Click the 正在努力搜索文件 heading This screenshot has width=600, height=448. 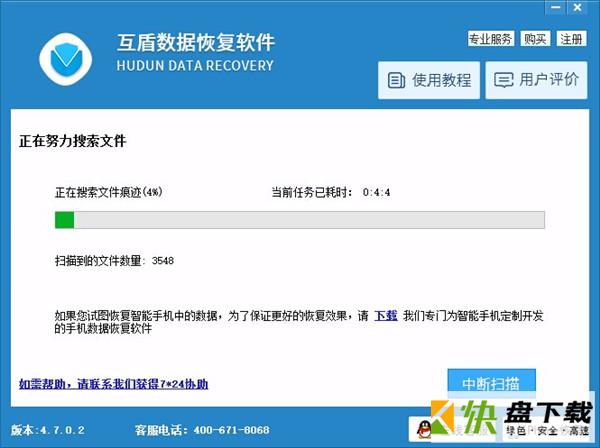73,141
